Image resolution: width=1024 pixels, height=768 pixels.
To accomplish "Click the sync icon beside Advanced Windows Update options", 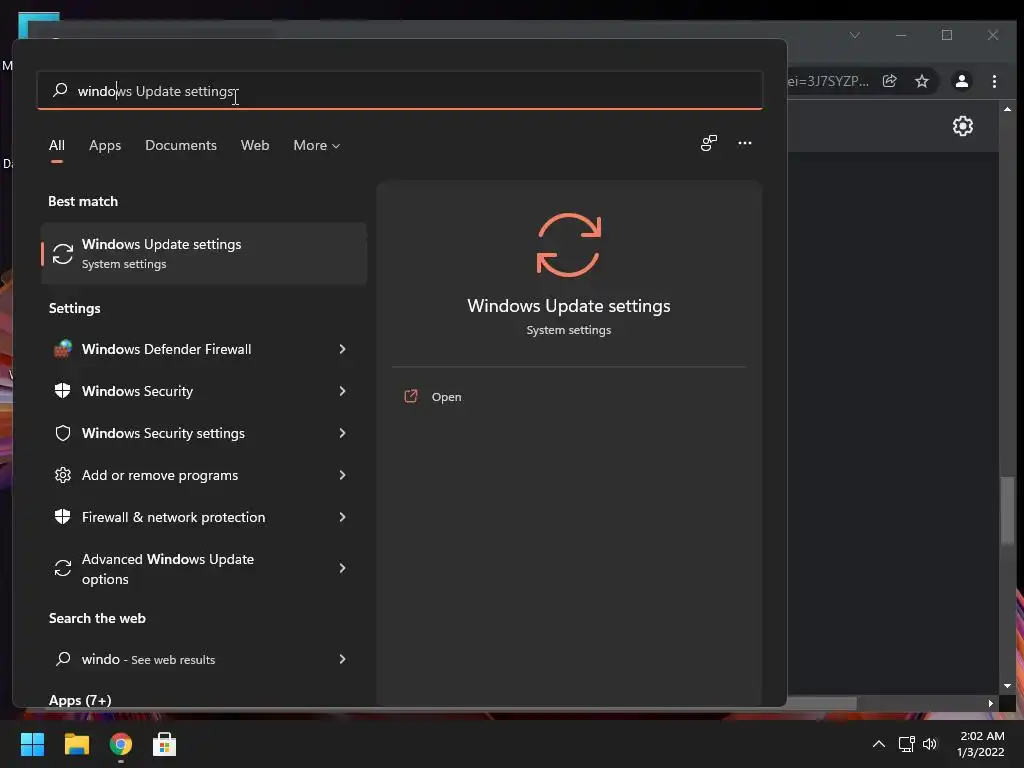I will point(63,568).
